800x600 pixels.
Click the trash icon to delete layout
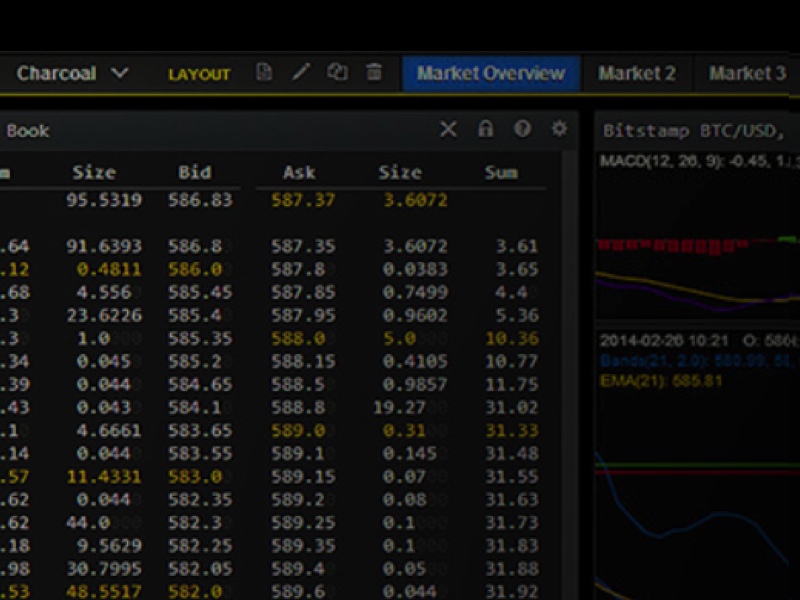point(374,73)
